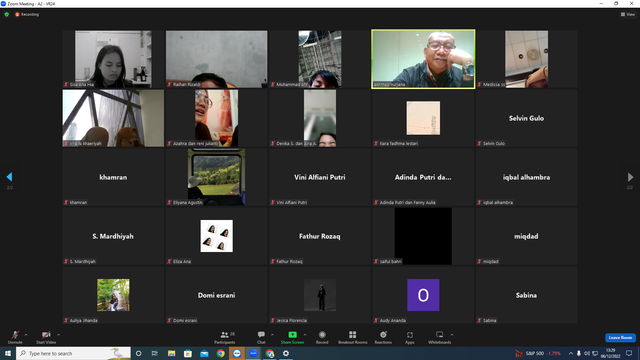Screen dimensions: 640x360
Task: Open share screen options arrow
Action: (305, 335)
